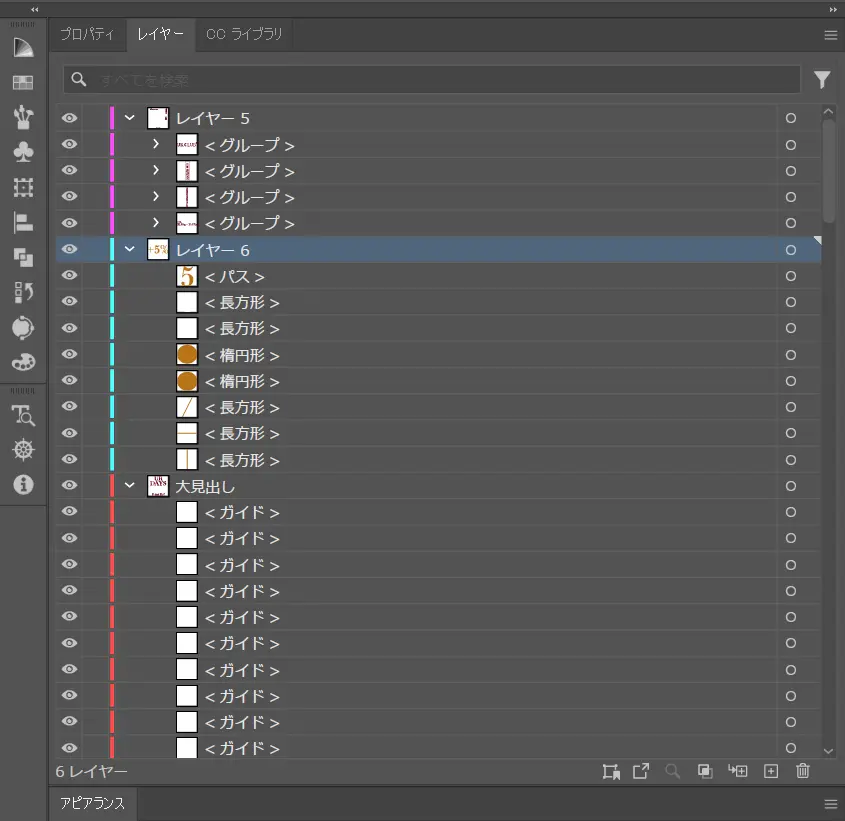The image size is (845, 821).
Task: Collapse the 大見出し layer contents
Action: 130,486
